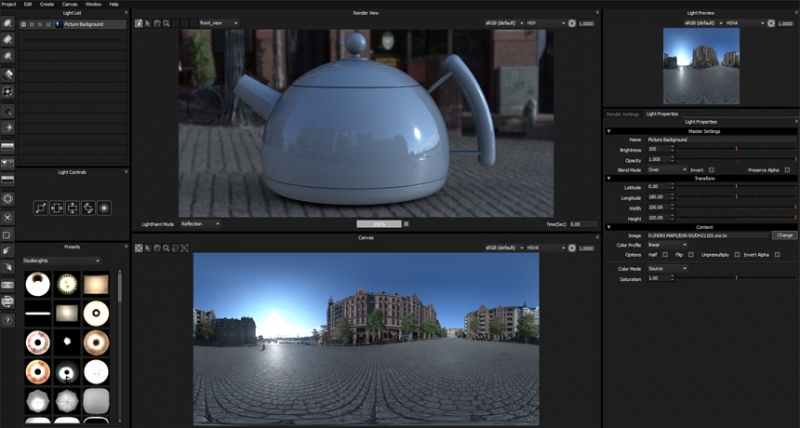Screen dimensions: 800x428
Task: Click the Name field containing Picture Background
Action: [721, 139]
